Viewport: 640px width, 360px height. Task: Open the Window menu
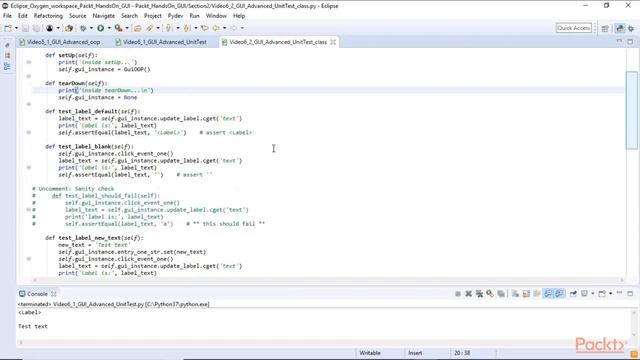coord(216,16)
